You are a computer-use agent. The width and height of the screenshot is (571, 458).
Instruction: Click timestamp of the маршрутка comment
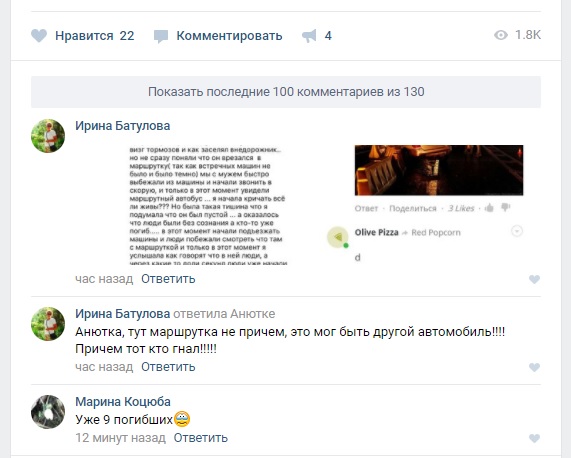104,367
